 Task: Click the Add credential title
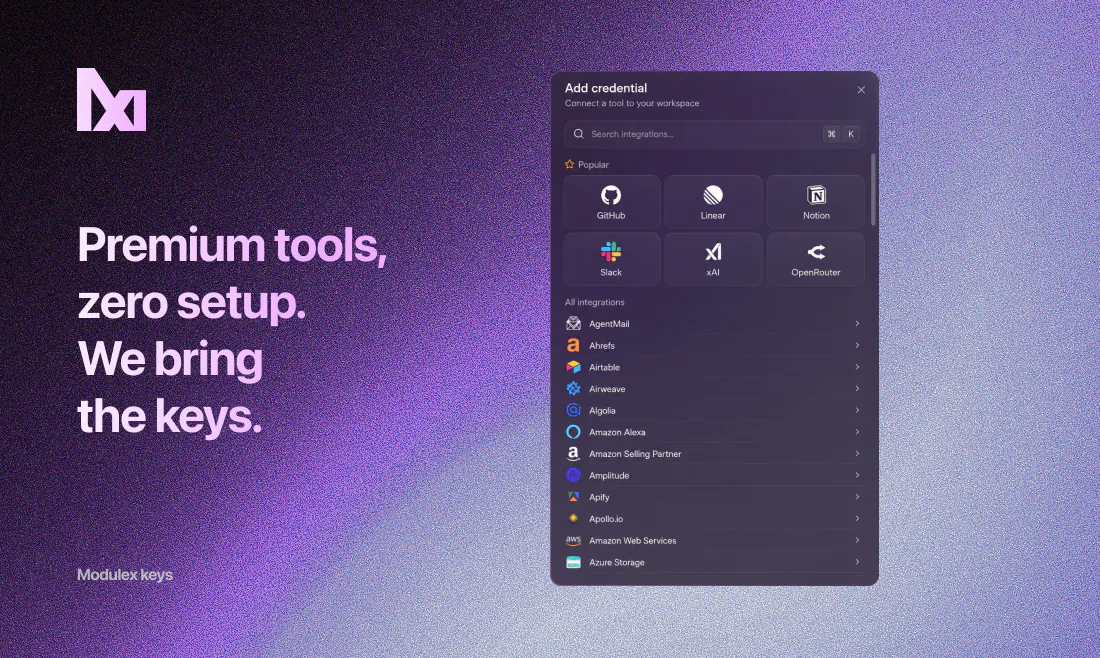pyautogui.click(x=606, y=88)
